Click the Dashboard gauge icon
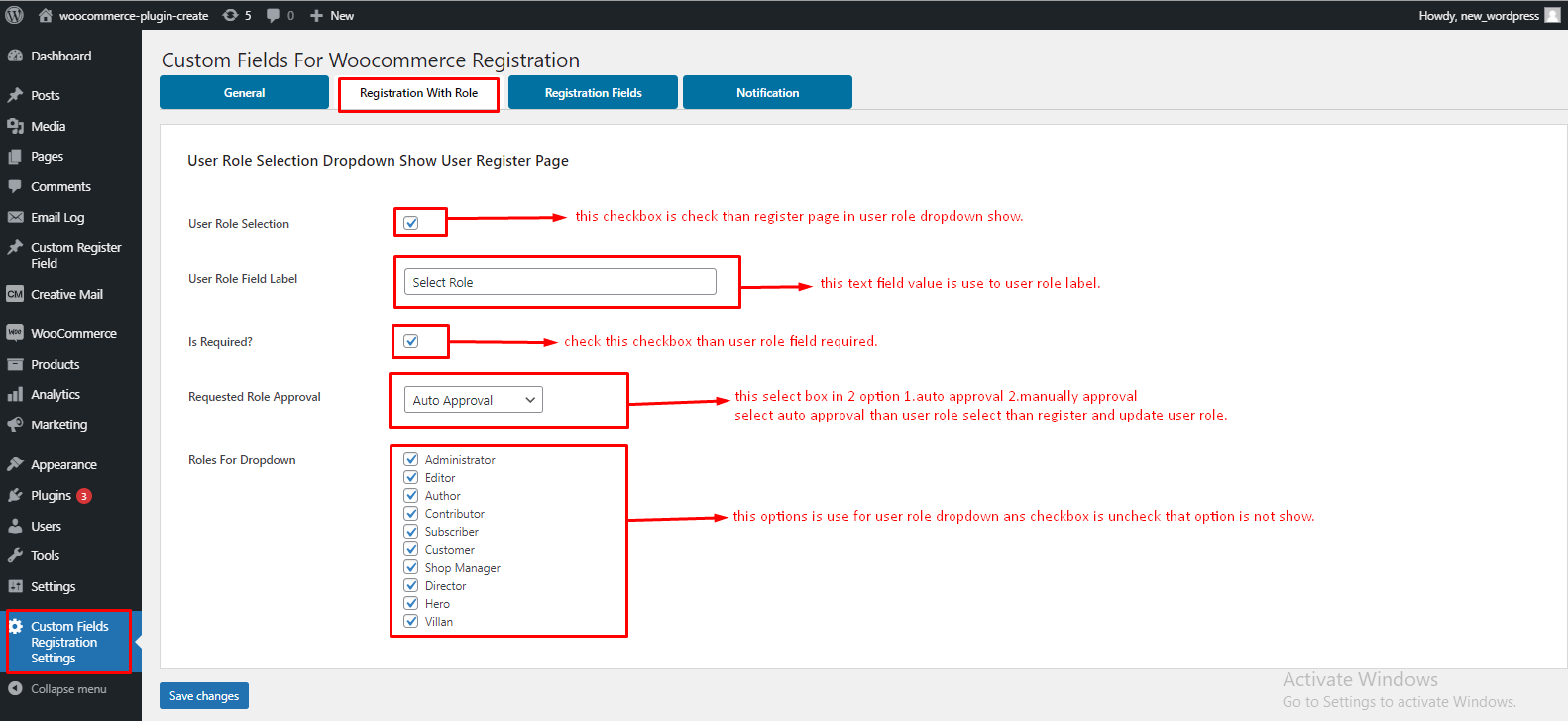 coord(15,56)
